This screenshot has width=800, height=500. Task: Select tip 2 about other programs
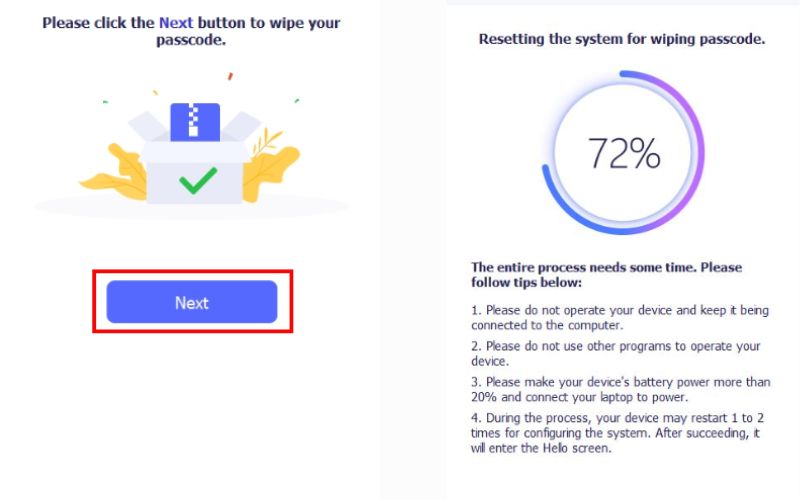point(616,353)
